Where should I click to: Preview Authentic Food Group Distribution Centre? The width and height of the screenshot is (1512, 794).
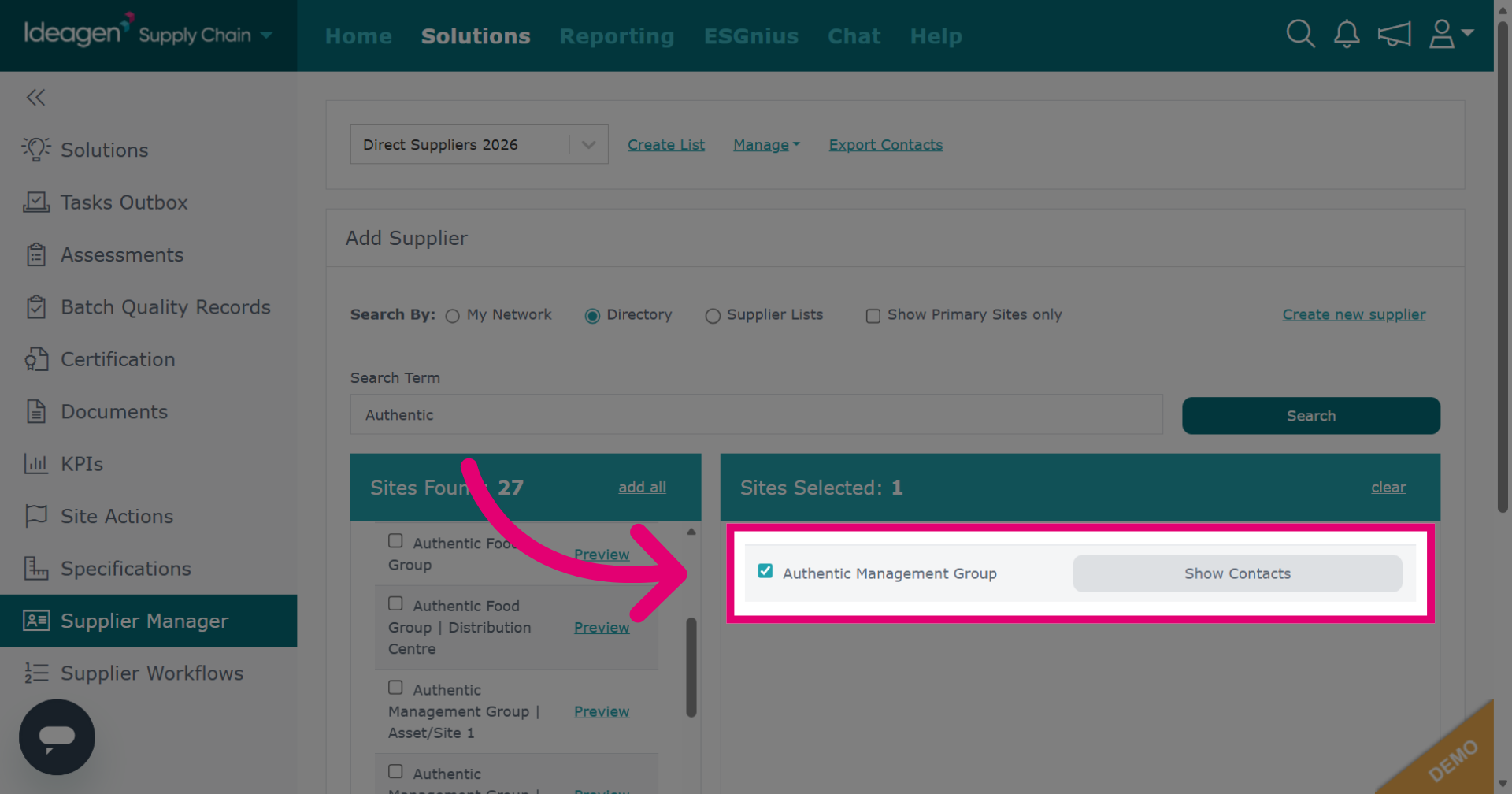[602, 628]
